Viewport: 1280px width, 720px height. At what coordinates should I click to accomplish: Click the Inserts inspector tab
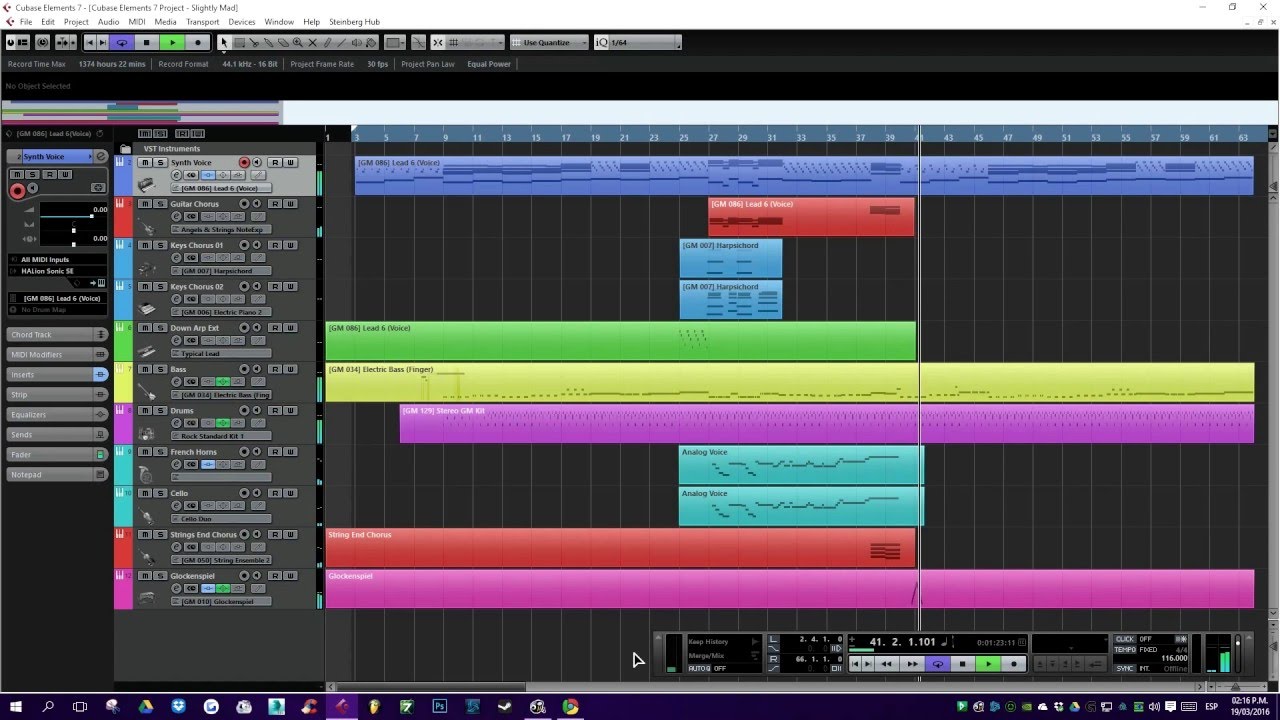pyautogui.click(x=57, y=375)
